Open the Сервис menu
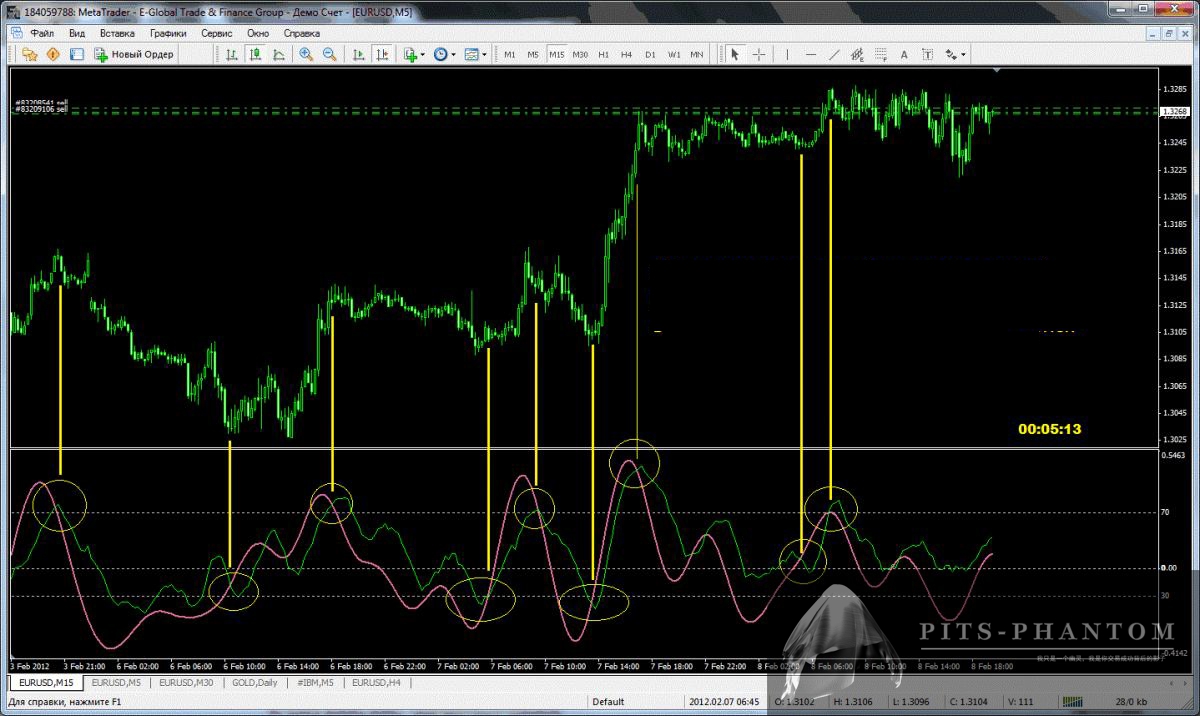Screen dimensions: 1200x716 click(216, 33)
